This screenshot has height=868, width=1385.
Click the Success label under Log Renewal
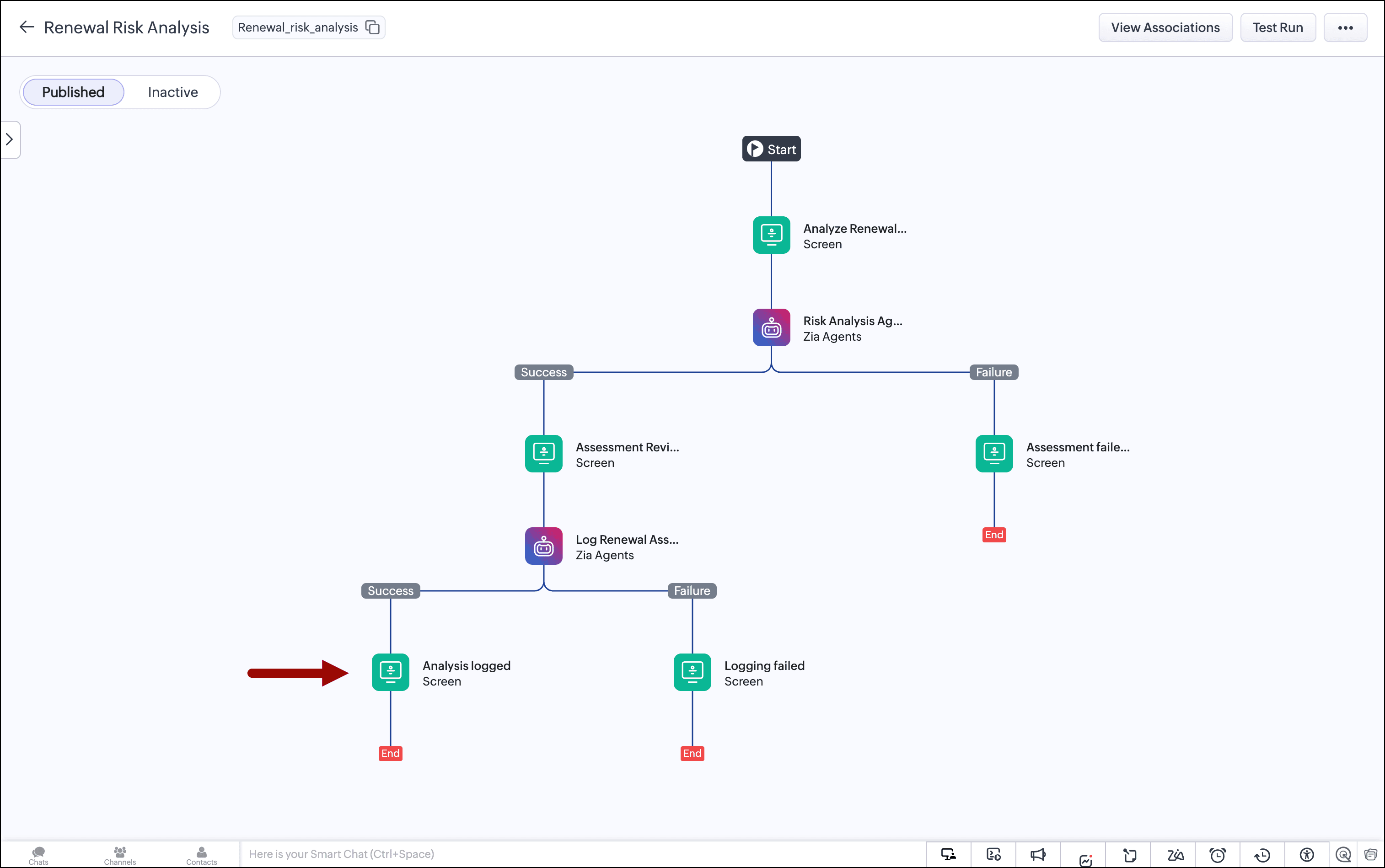391,591
